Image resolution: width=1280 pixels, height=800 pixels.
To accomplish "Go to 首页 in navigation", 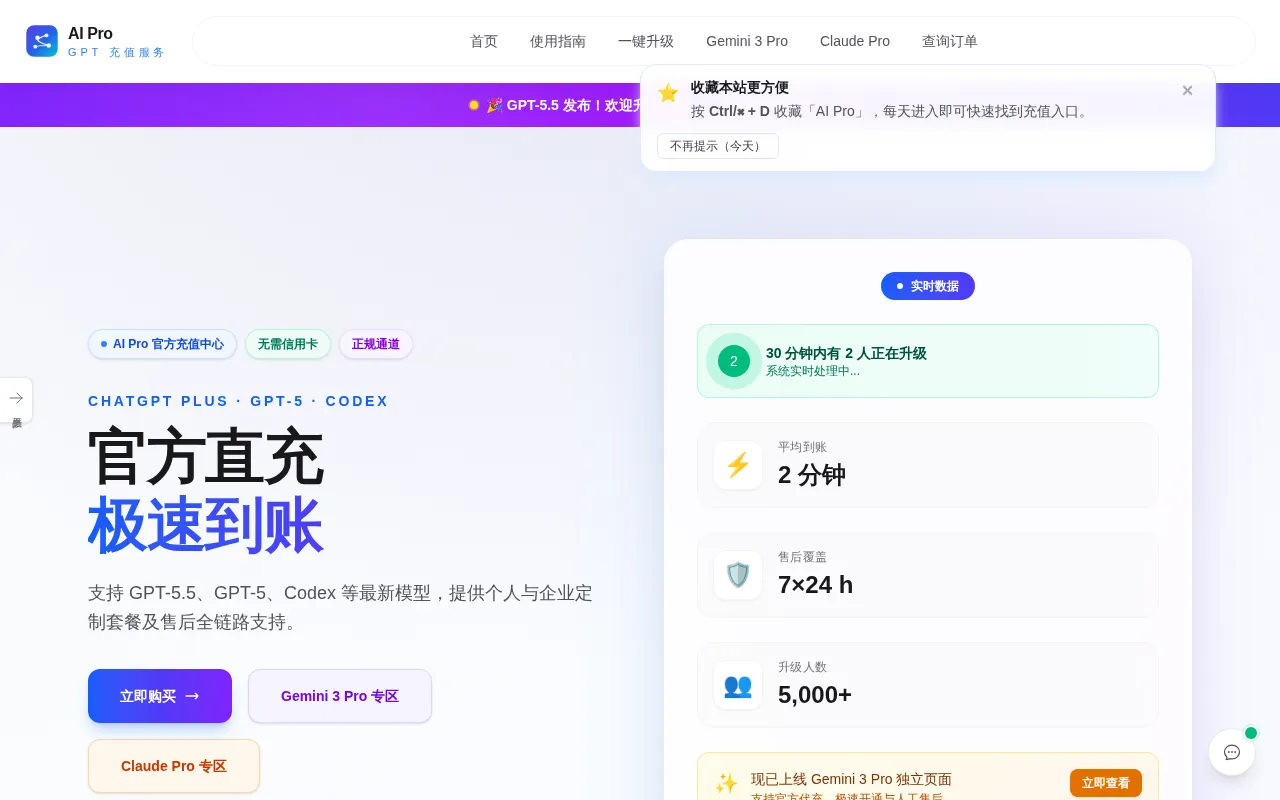I will 484,41.
